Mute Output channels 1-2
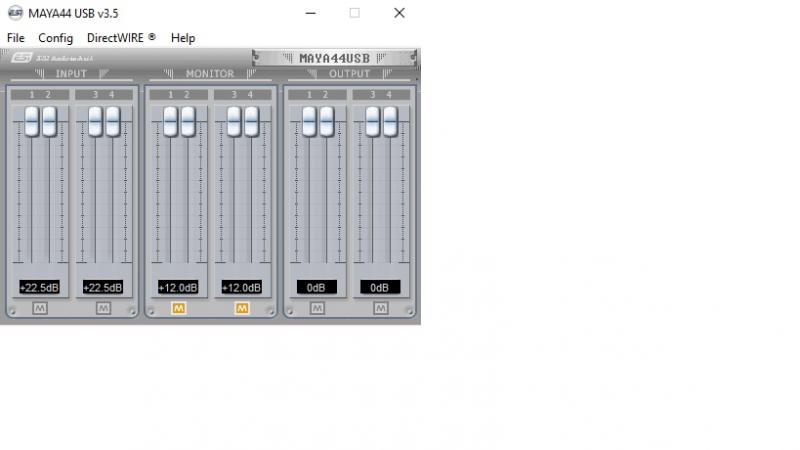The height and width of the screenshot is (450, 800). coord(317,309)
